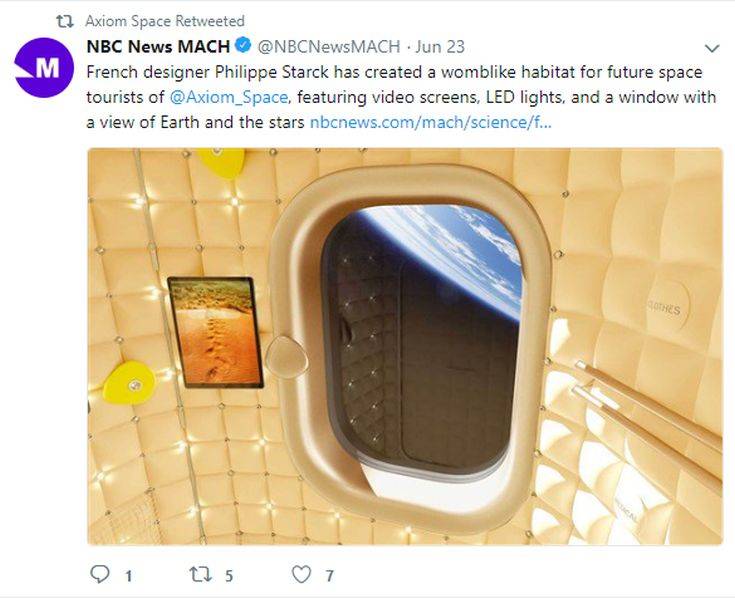Click the yellow handhold at the photo's top
Viewport: 735px width, 599px height.
tap(220, 160)
